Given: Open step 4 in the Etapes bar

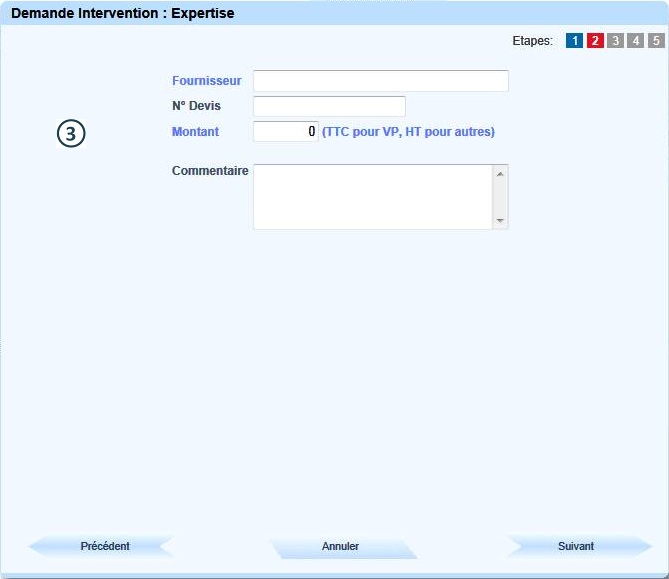Looking at the screenshot, I should pyautogui.click(x=636, y=41).
